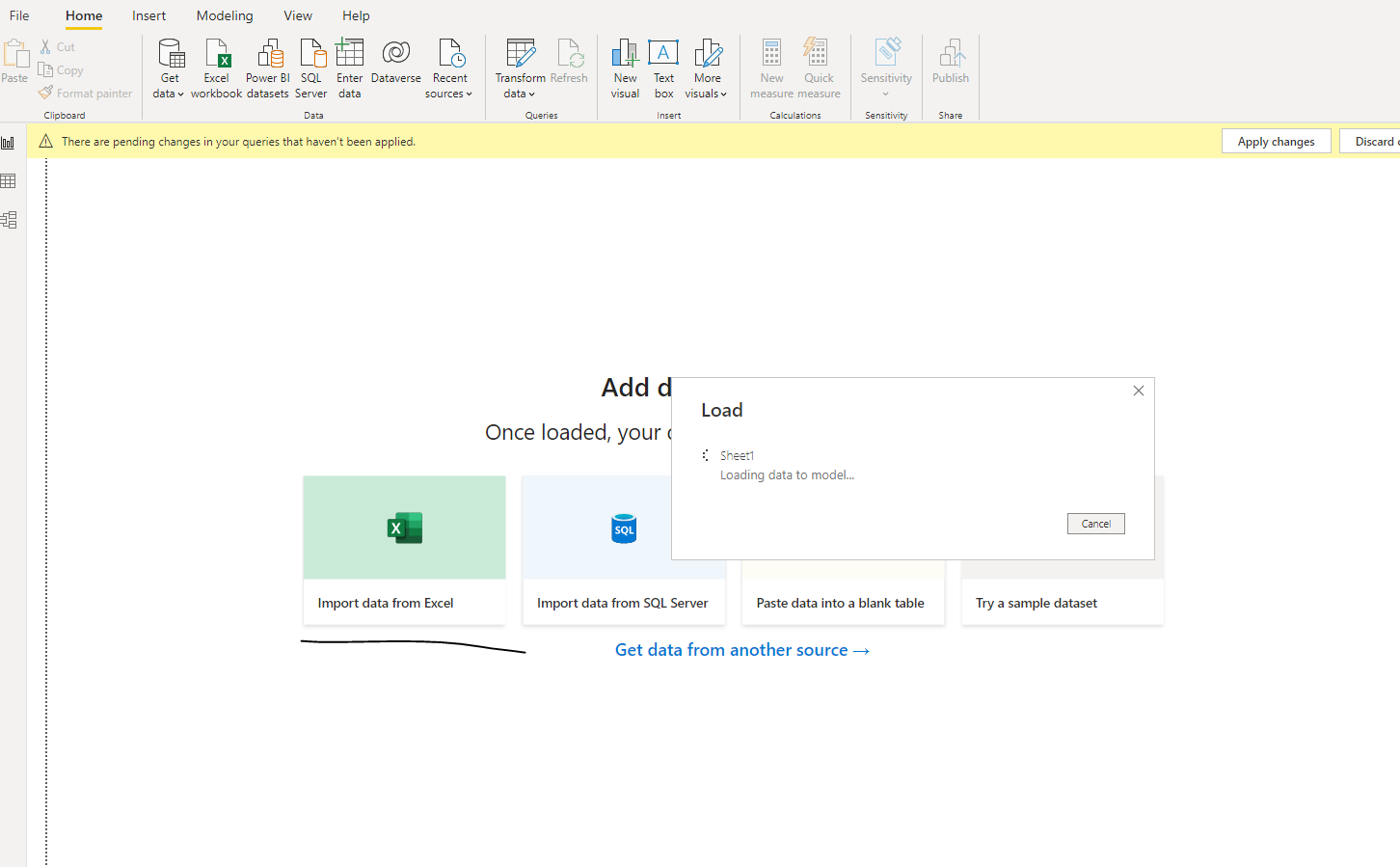
Task: Close the Load dialog with X
Action: coord(1139,391)
